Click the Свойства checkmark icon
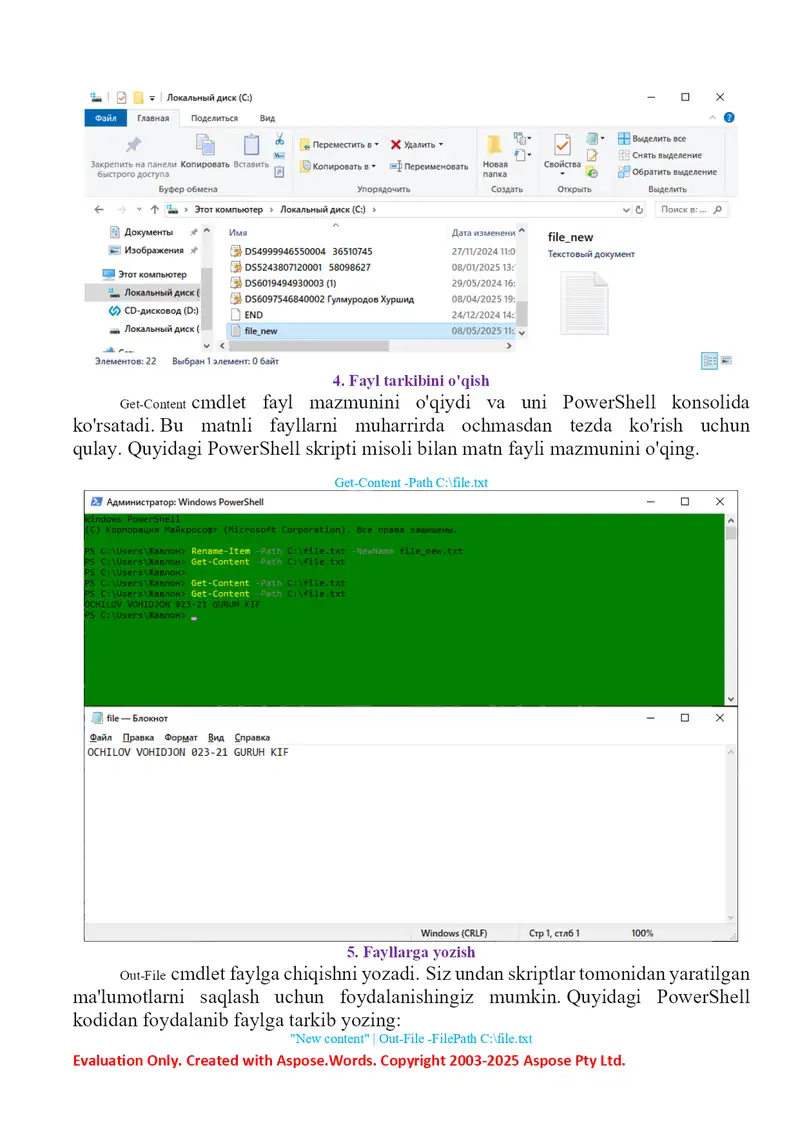 [x=562, y=145]
